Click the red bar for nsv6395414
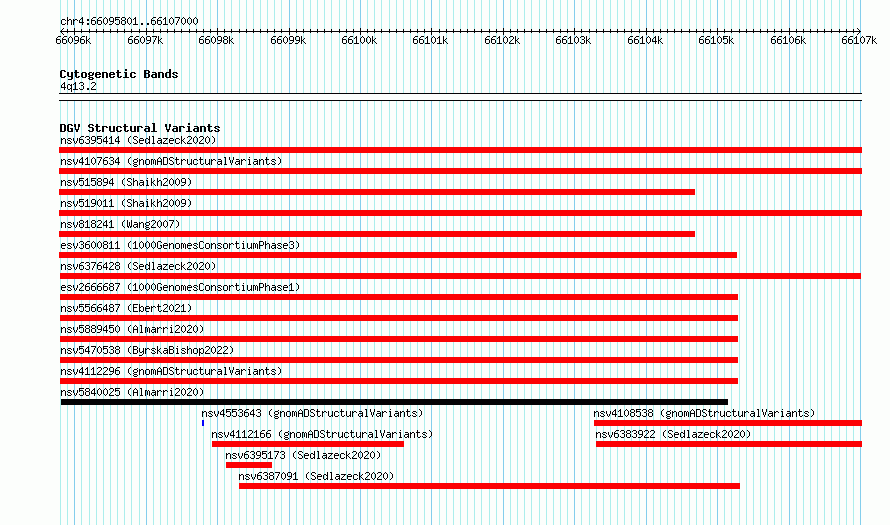This screenshot has height=525, width=890. click(x=460, y=150)
